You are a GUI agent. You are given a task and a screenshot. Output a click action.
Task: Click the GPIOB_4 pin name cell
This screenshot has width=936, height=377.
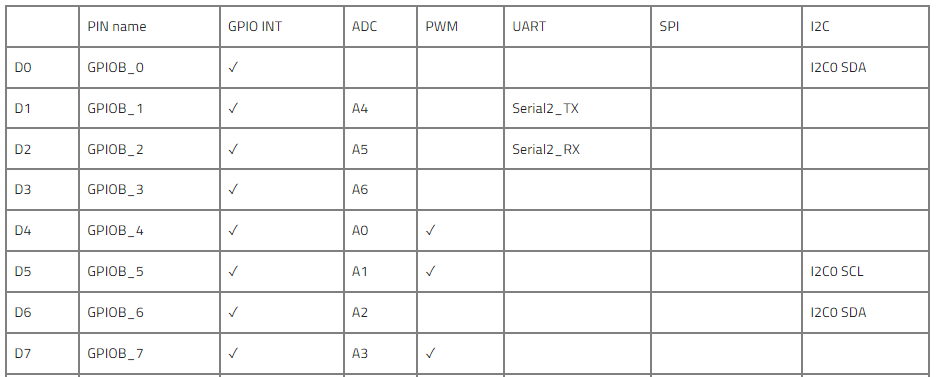point(115,230)
